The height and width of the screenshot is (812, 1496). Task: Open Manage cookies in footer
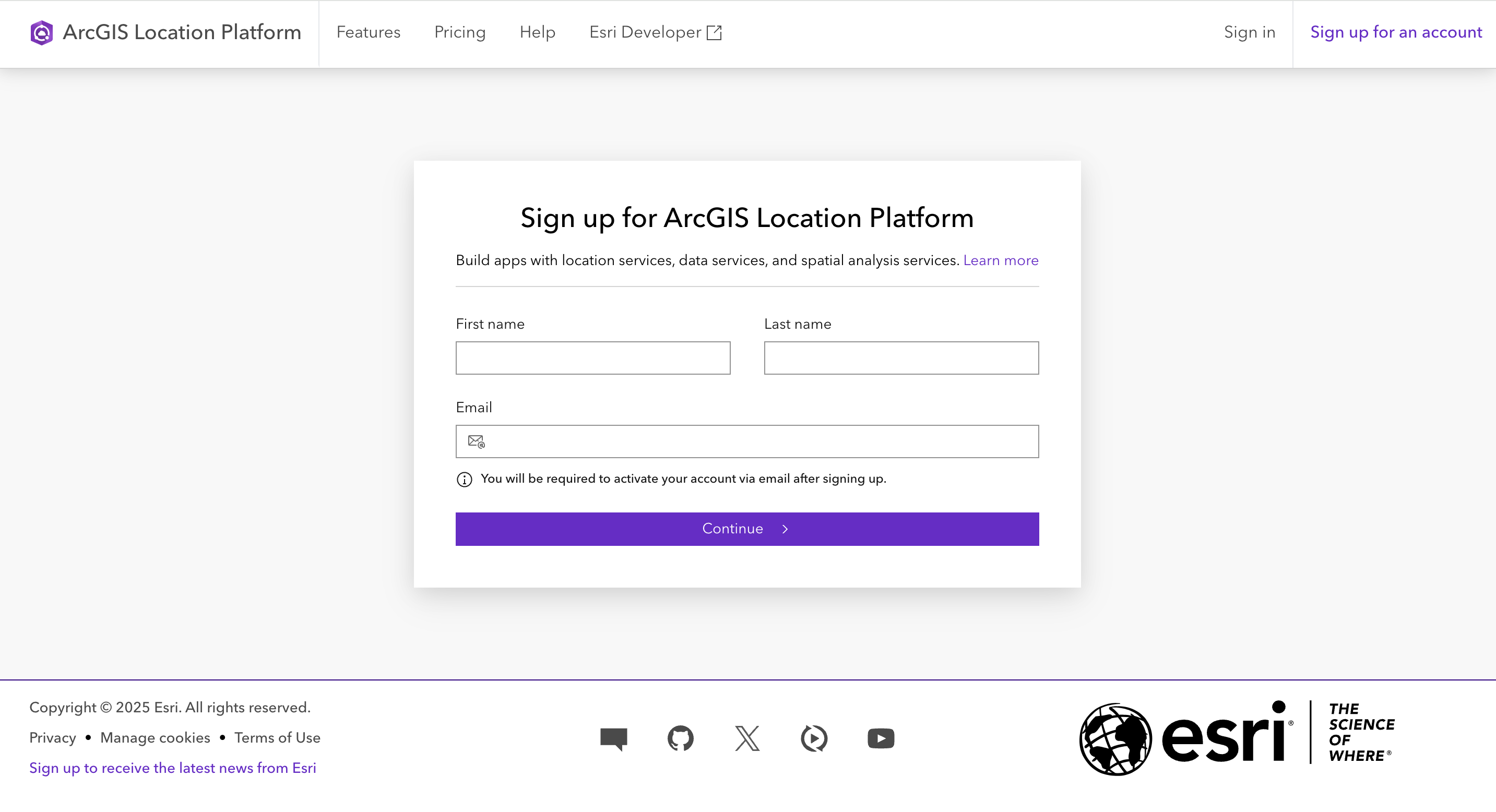[155, 738]
